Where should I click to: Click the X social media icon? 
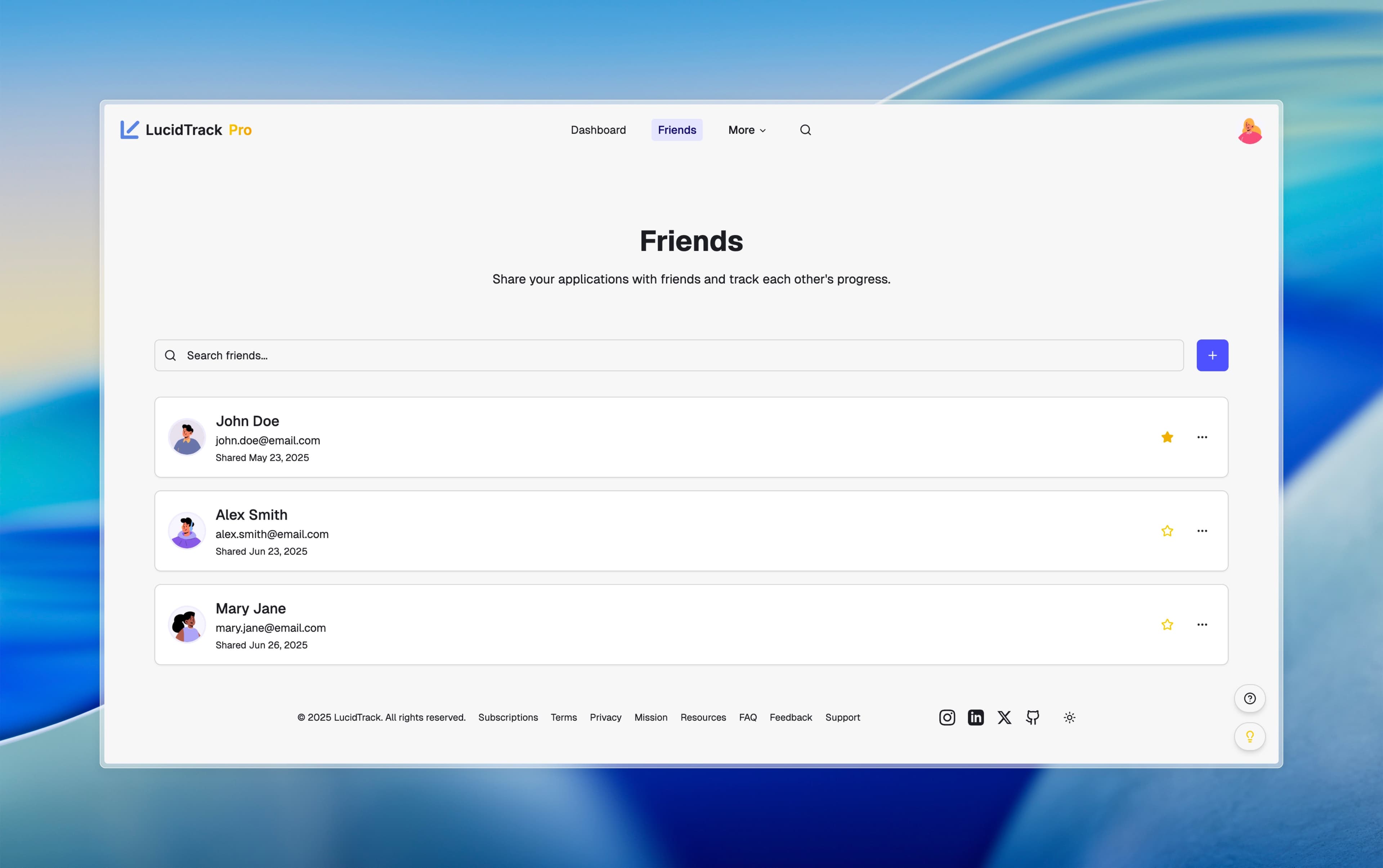tap(1004, 717)
